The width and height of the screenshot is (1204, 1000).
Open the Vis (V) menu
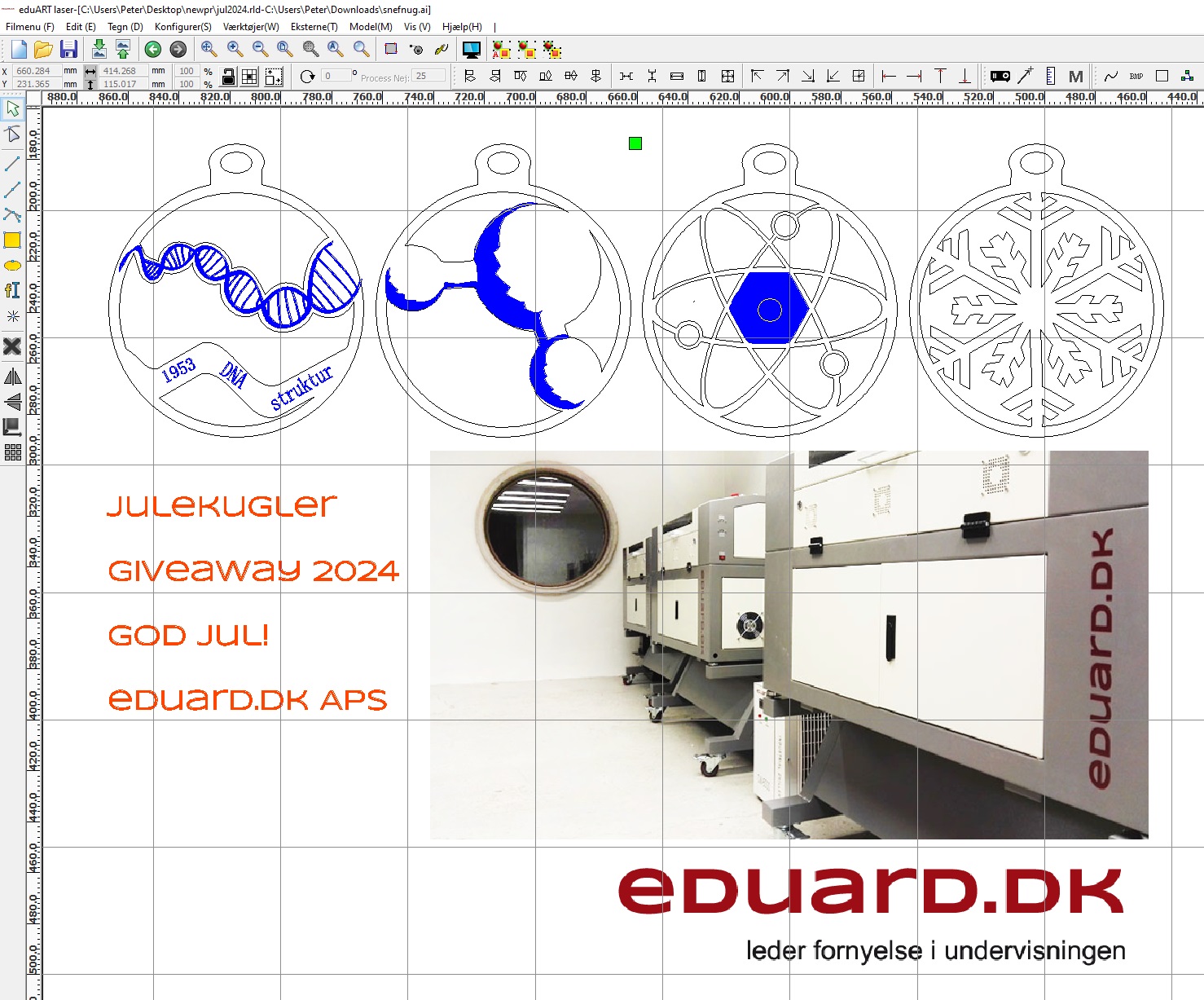(x=417, y=27)
